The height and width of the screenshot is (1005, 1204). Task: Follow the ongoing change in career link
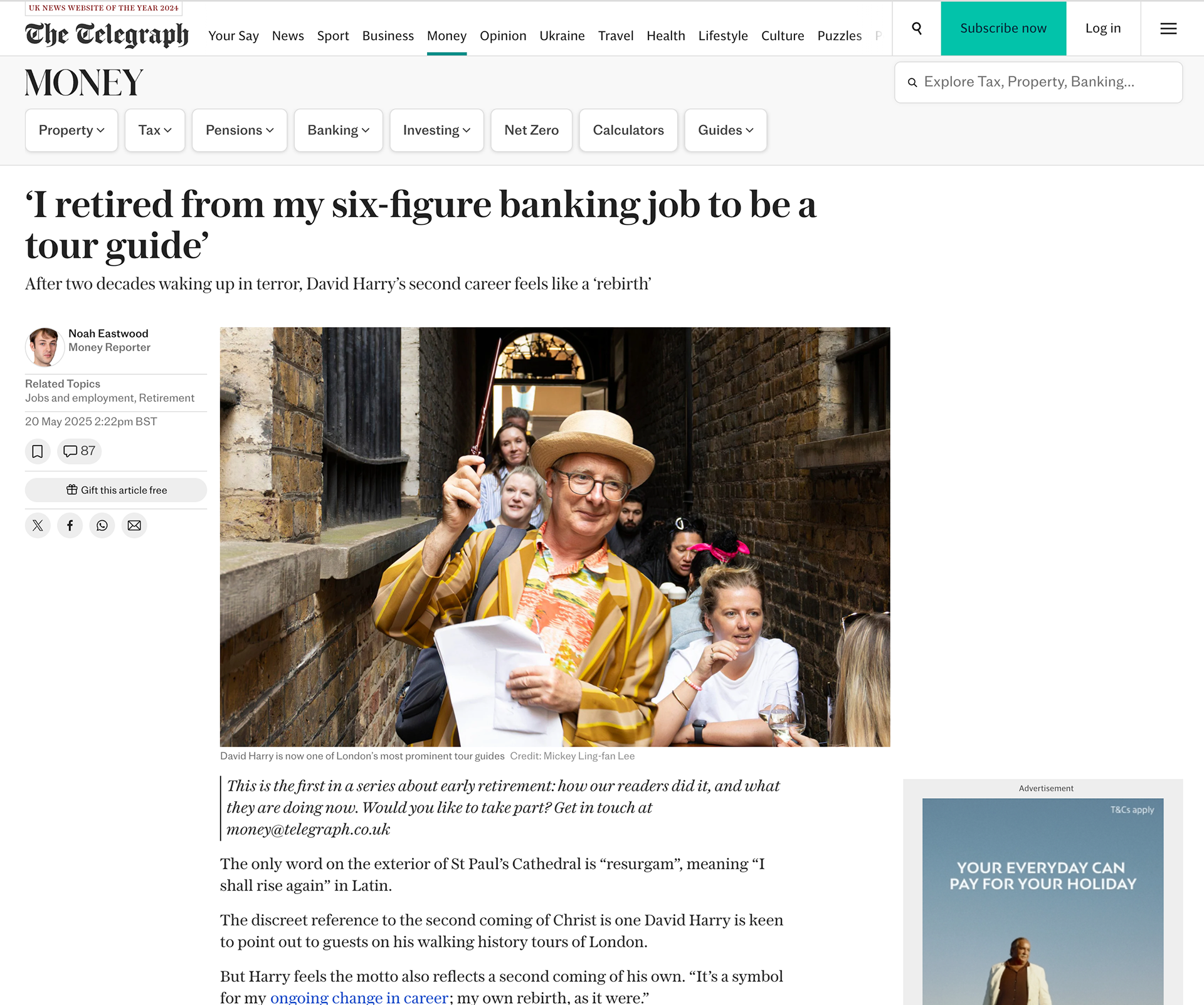coord(359,997)
